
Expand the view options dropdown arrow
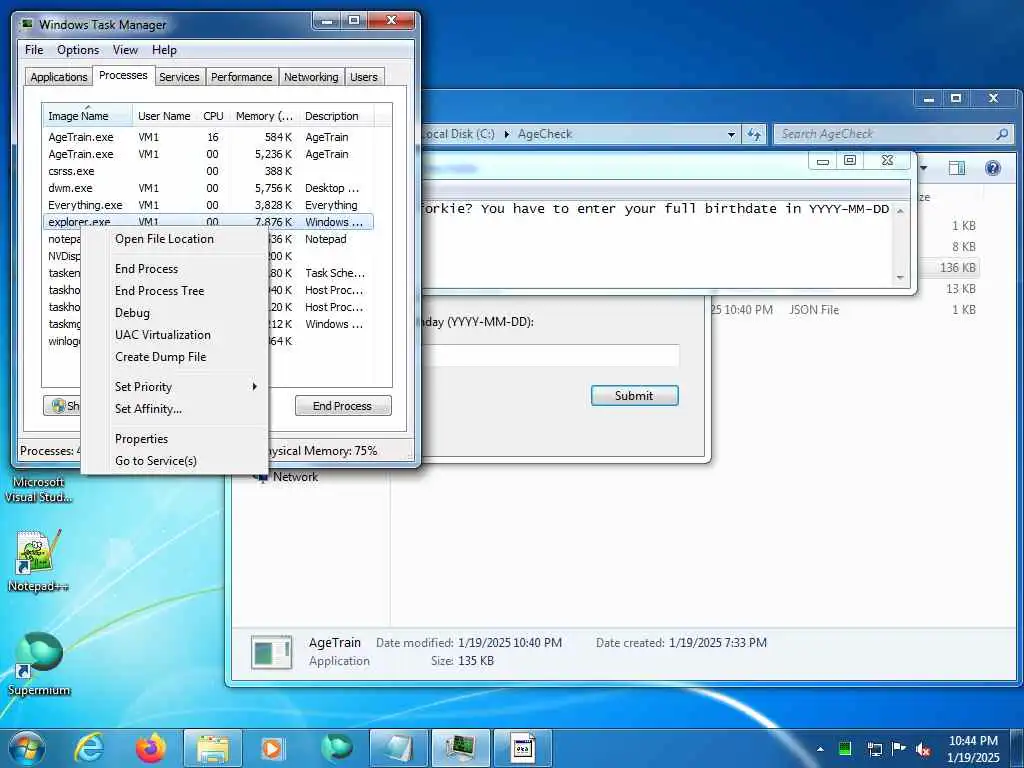[924, 168]
